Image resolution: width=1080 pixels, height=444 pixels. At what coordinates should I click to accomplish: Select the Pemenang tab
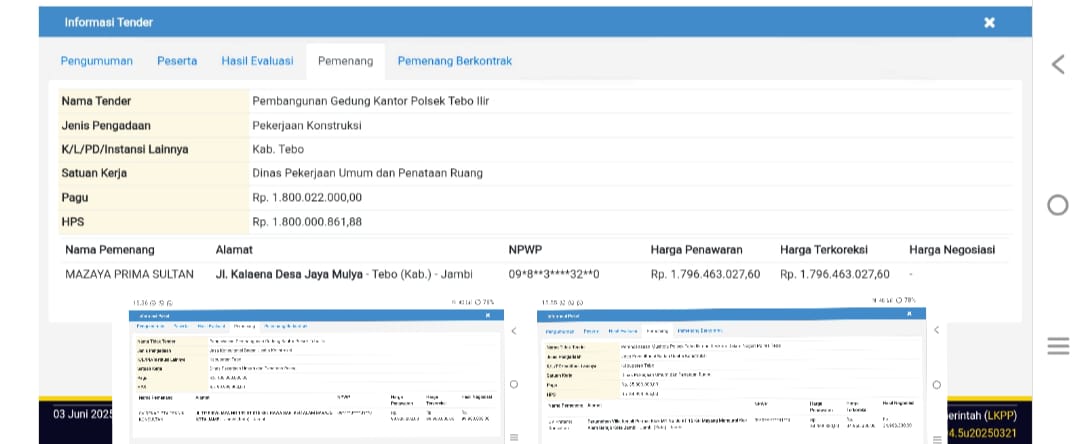[x=345, y=61]
